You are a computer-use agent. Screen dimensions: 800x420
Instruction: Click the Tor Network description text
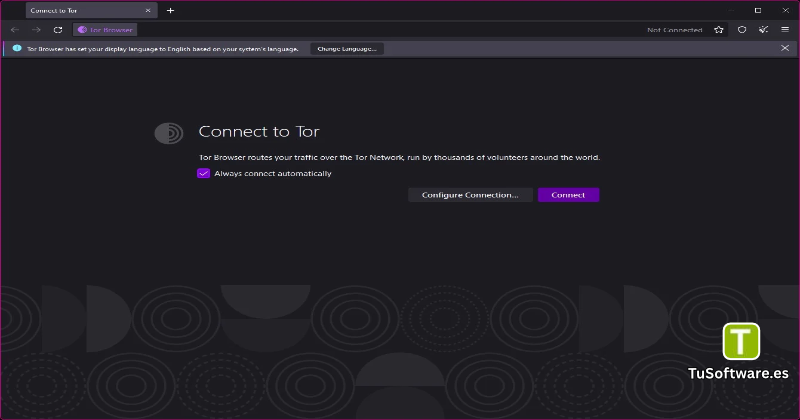[399, 157]
